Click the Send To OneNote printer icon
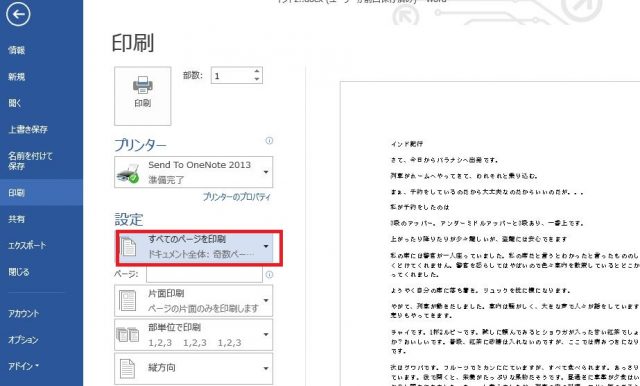The height and width of the screenshot is (386, 640). pyautogui.click(x=128, y=173)
